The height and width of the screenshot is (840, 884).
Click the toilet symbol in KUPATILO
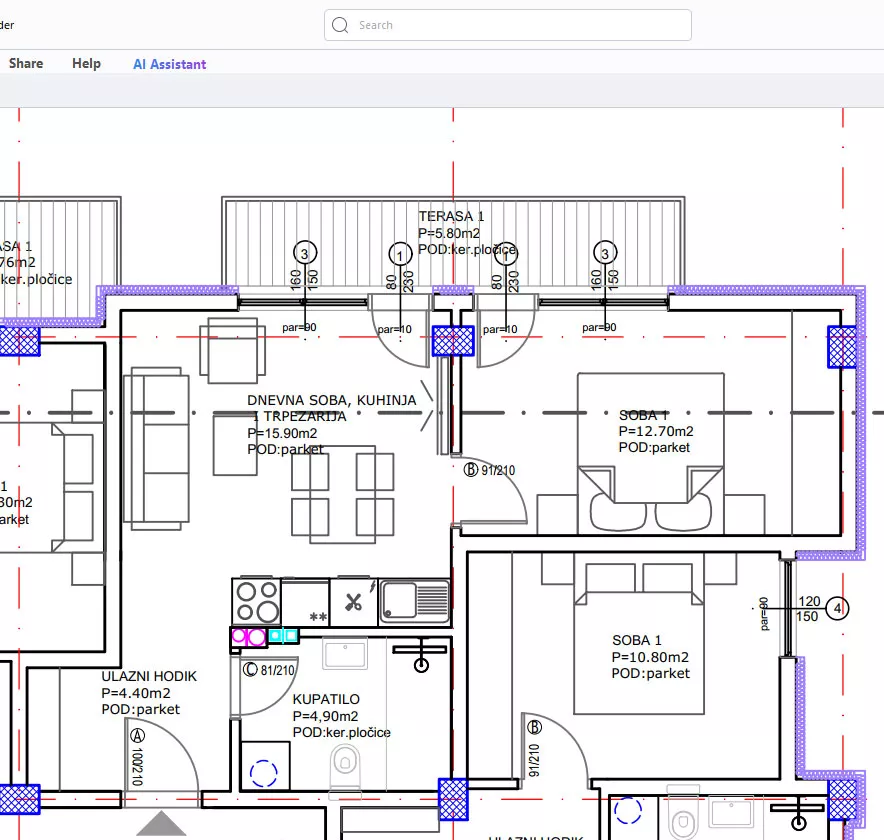pos(345,770)
